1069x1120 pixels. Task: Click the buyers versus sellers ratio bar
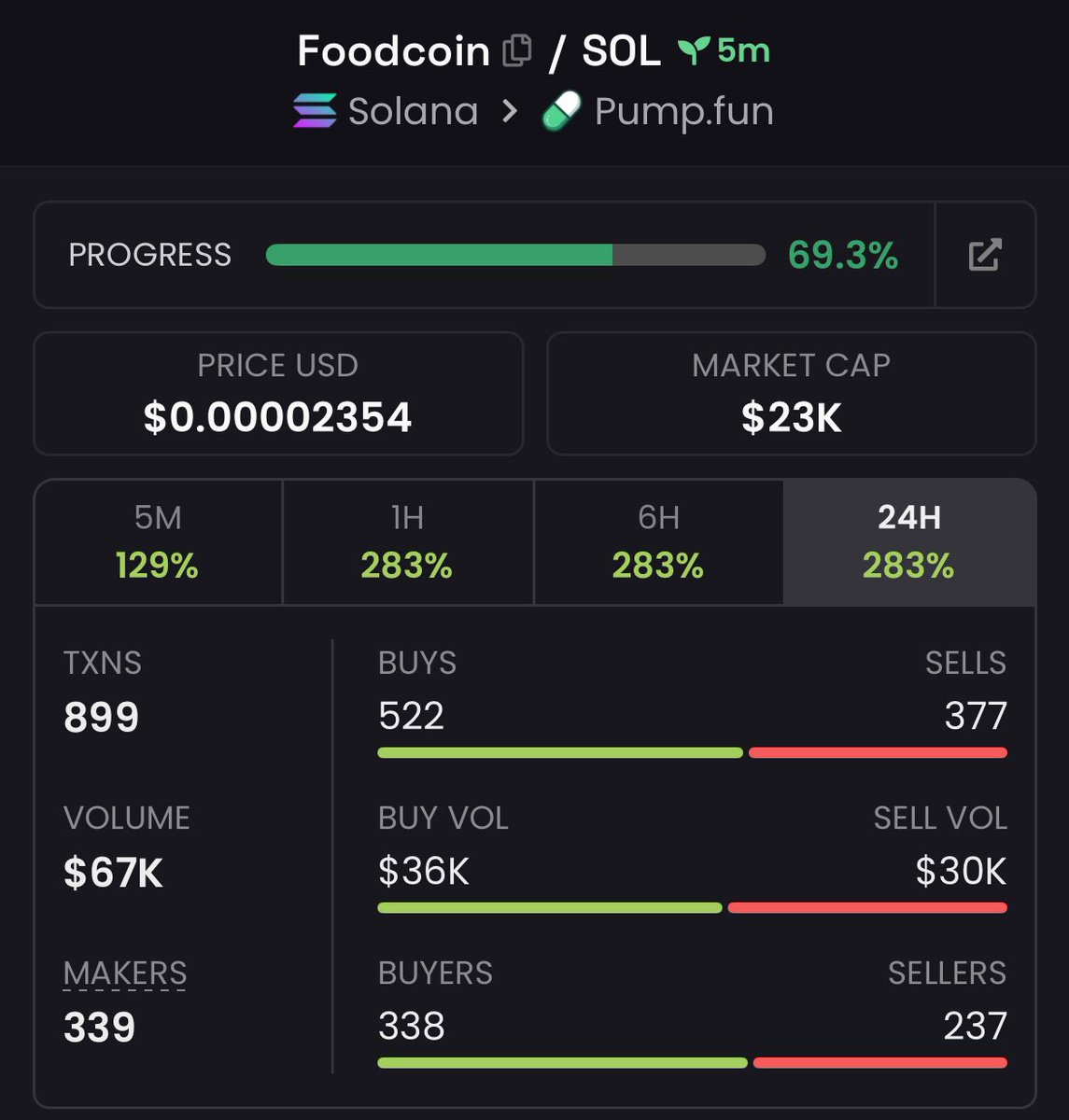[692, 1062]
